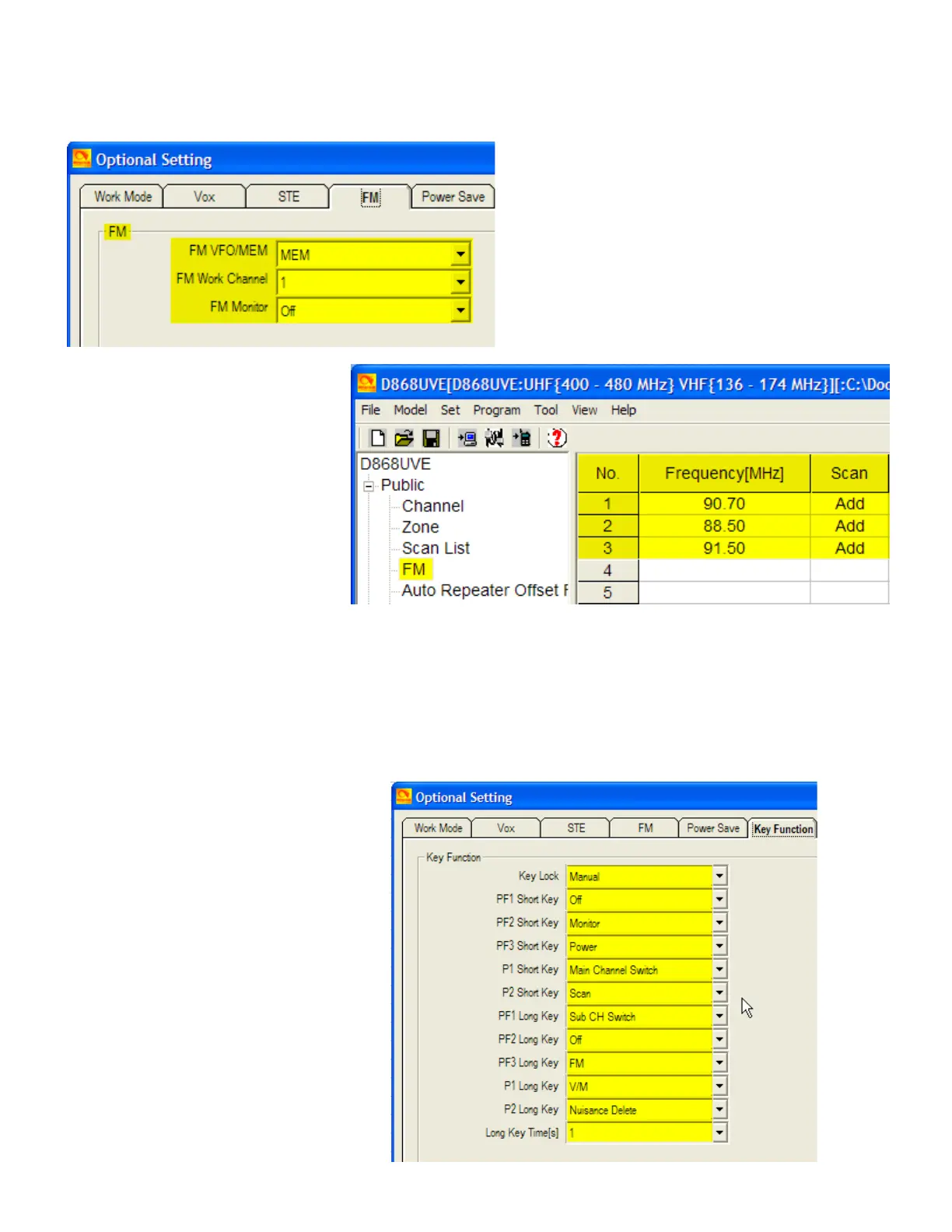Click the Frequency[MHz] column header
The image size is (952, 1232).
click(724, 473)
